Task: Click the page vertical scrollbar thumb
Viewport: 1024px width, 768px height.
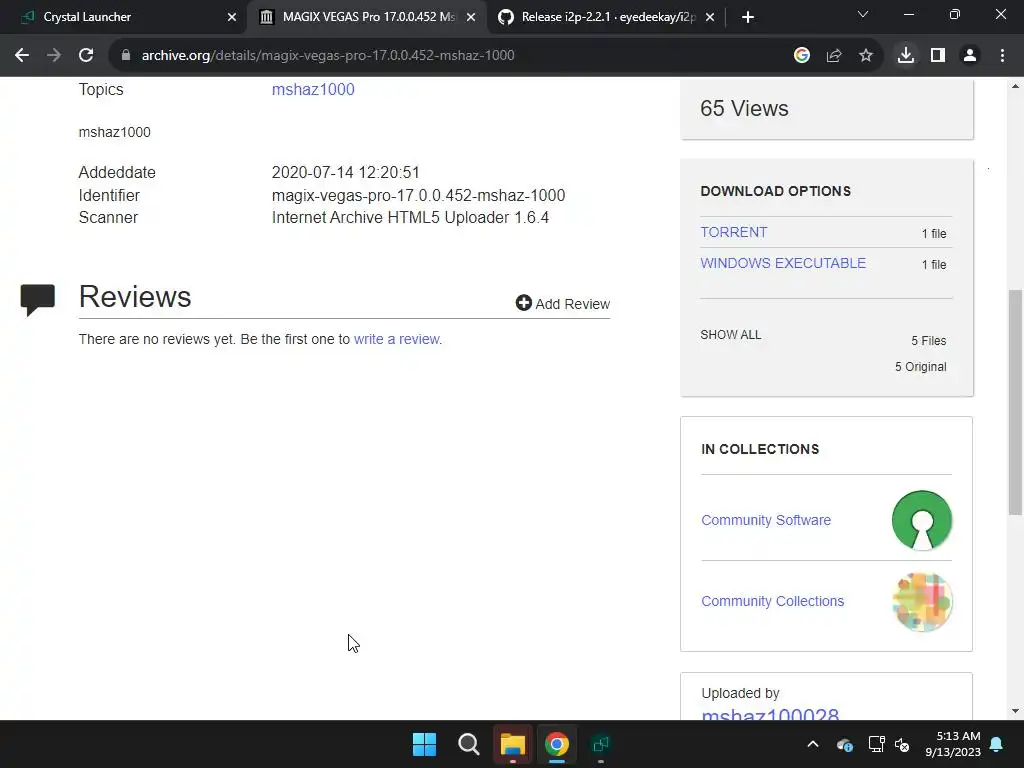Action: (x=1015, y=402)
